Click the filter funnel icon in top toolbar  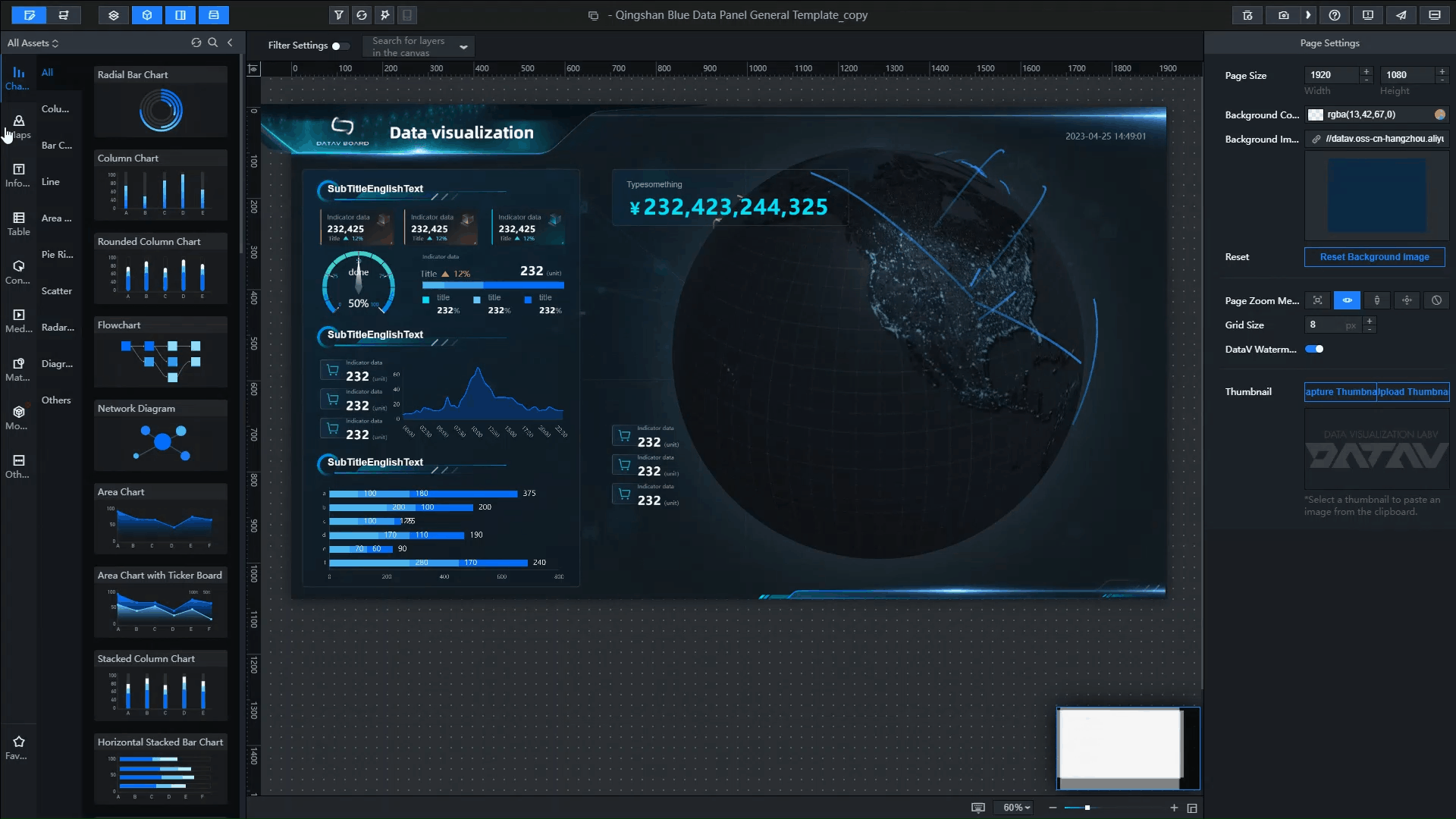click(339, 15)
